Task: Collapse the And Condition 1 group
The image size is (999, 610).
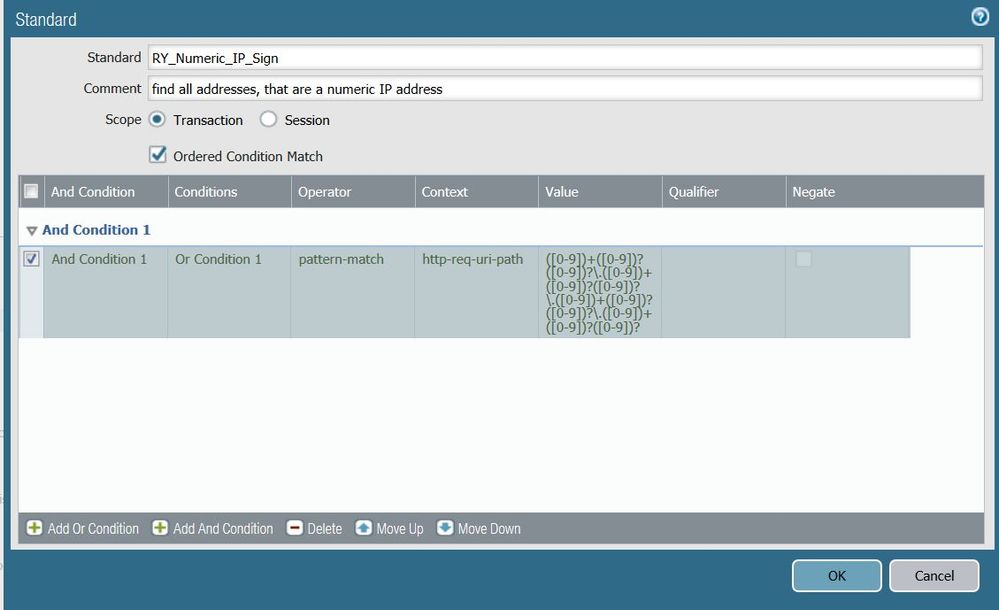Action: coord(32,230)
